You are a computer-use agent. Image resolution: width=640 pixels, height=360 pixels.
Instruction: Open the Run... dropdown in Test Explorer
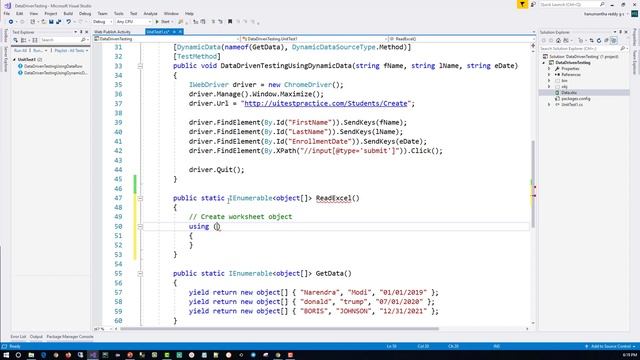click(x=39, y=51)
